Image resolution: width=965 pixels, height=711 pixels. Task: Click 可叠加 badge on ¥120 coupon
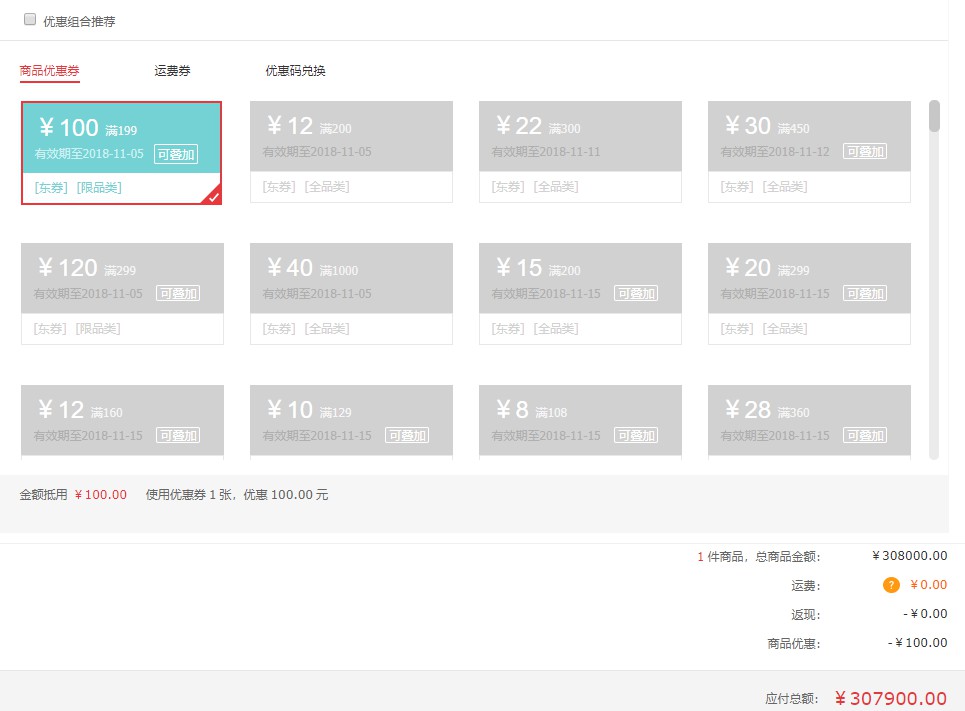click(178, 294)
